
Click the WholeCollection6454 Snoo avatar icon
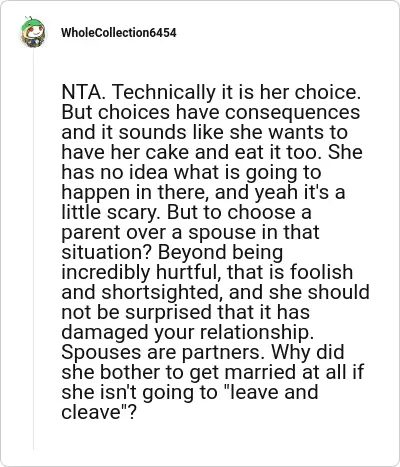click(x=33, y=32)
